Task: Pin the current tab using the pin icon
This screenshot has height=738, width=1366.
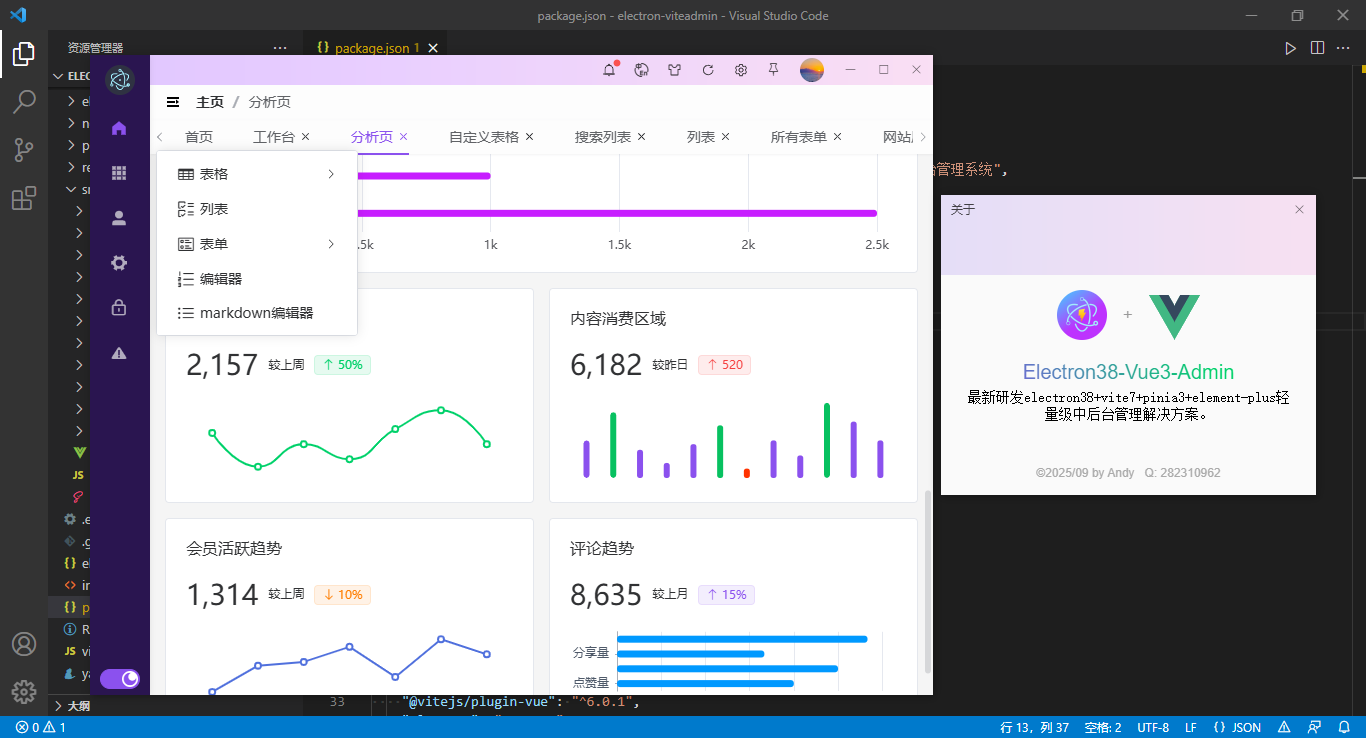Action: [x=772, y=70]
